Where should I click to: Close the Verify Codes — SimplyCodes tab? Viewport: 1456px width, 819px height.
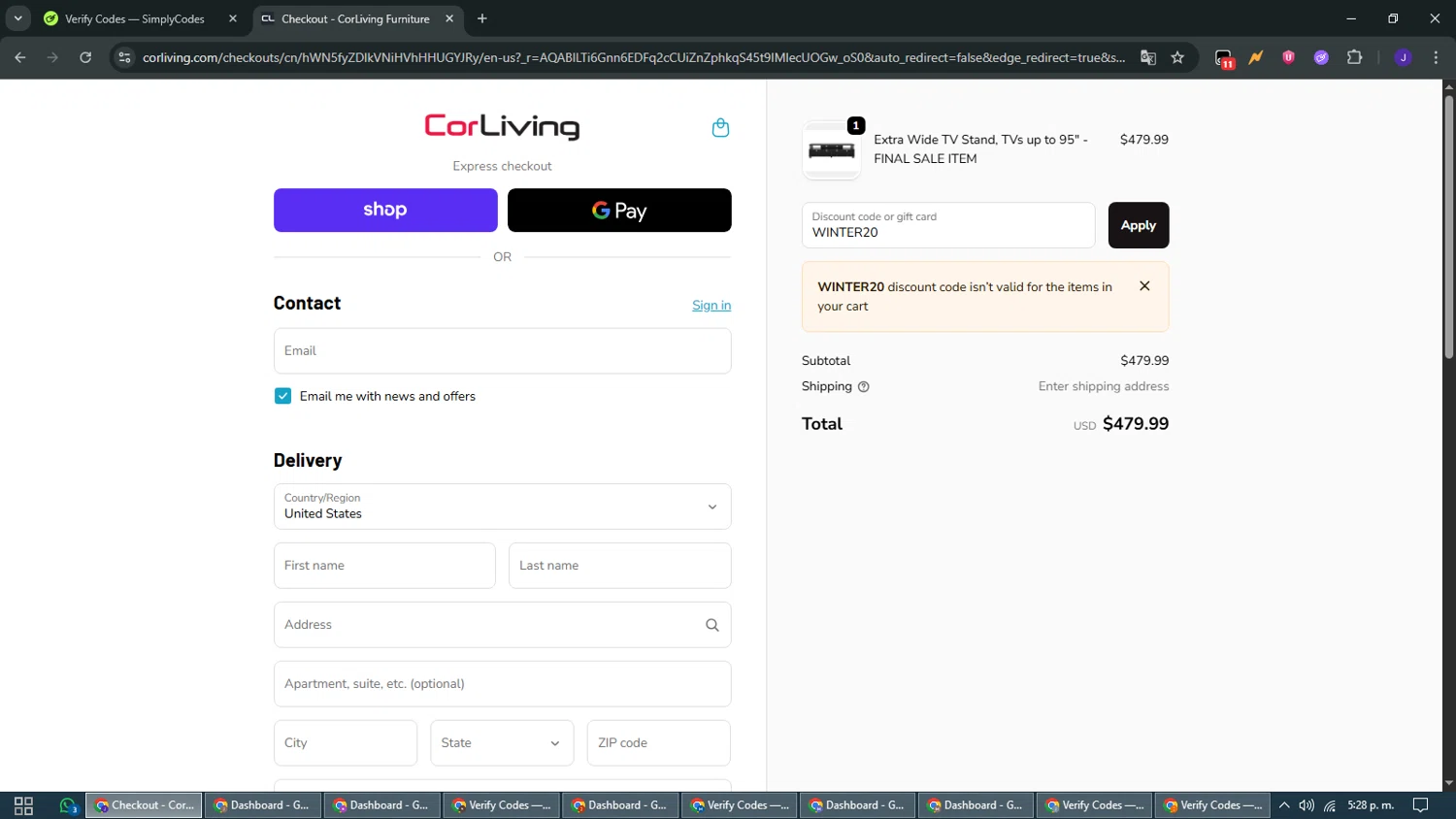[233, 18]
